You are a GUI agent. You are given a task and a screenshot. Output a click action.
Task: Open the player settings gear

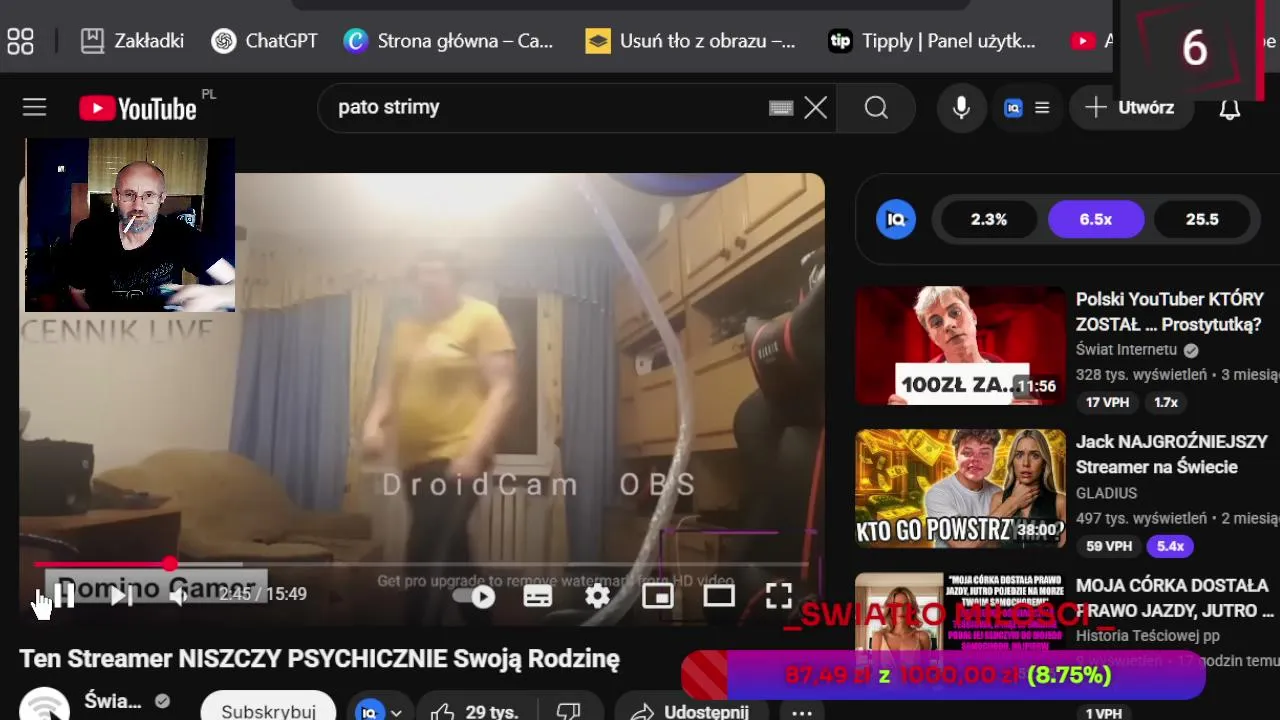598,597
